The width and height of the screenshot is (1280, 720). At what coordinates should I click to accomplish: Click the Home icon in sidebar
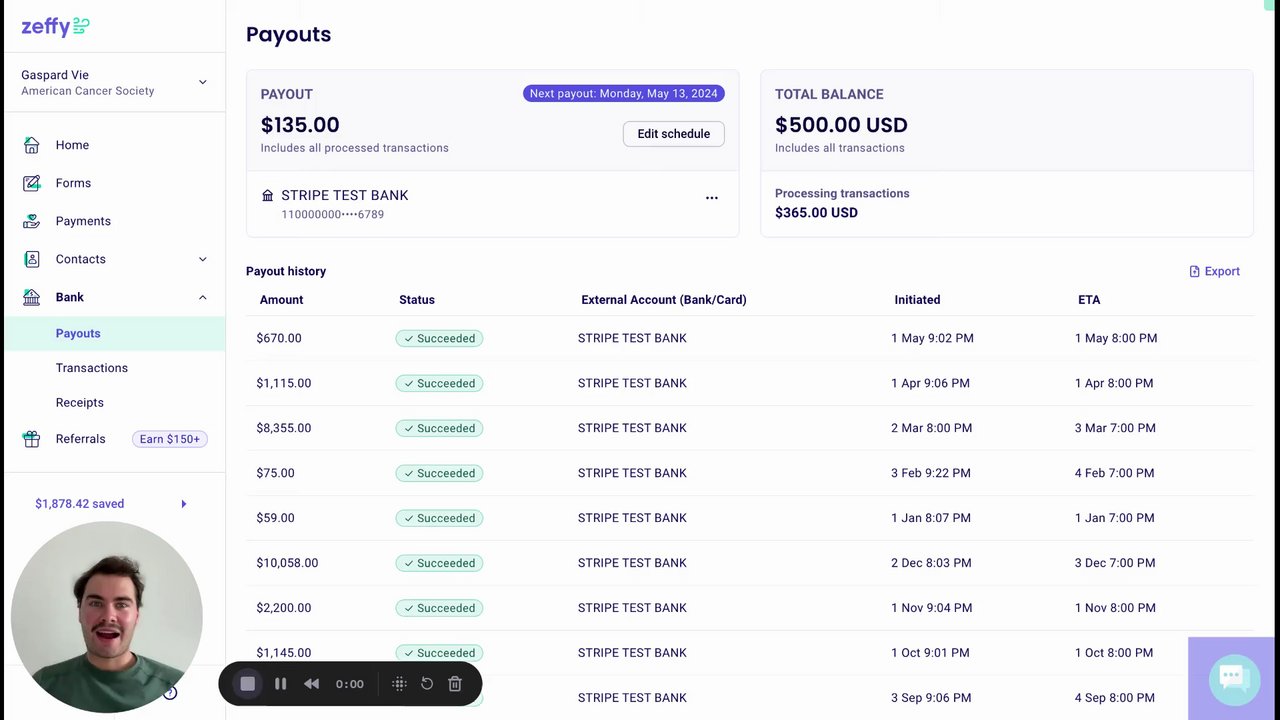[32, 145]
